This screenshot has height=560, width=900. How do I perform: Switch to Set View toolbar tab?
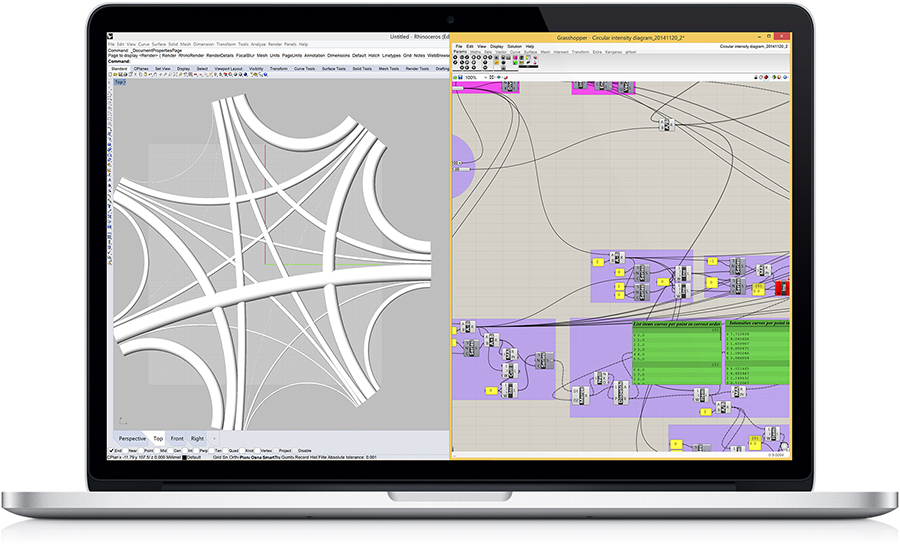pyautogui.click(x=163, y=69)
